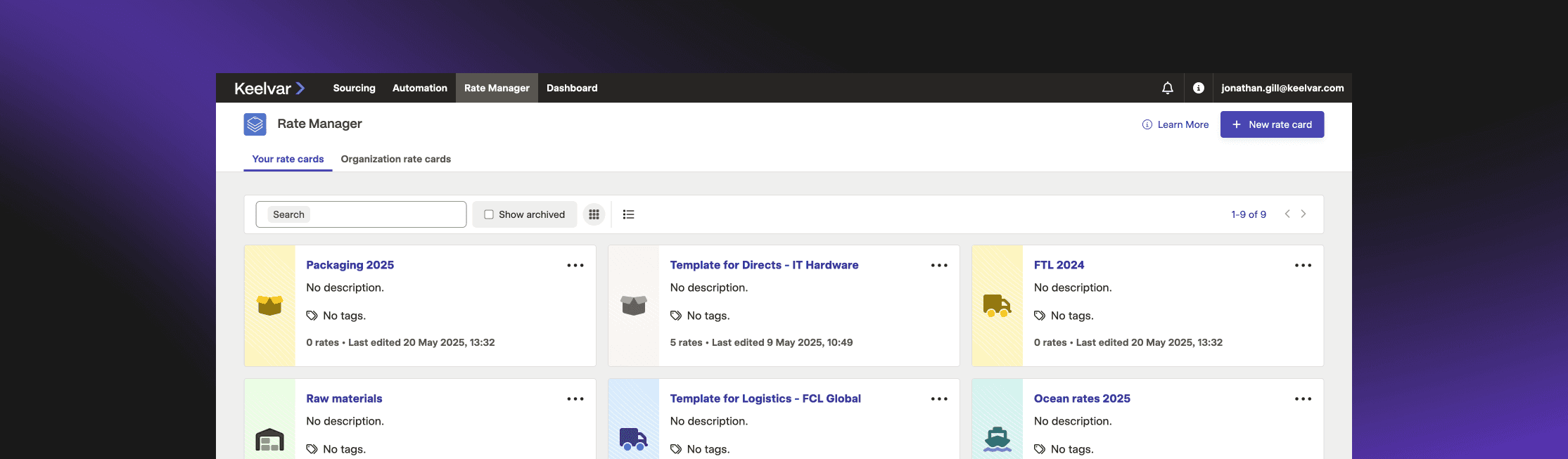Select the Rate Manager nav item
This screenshot has width=1568, height=459.
[497, 88]
